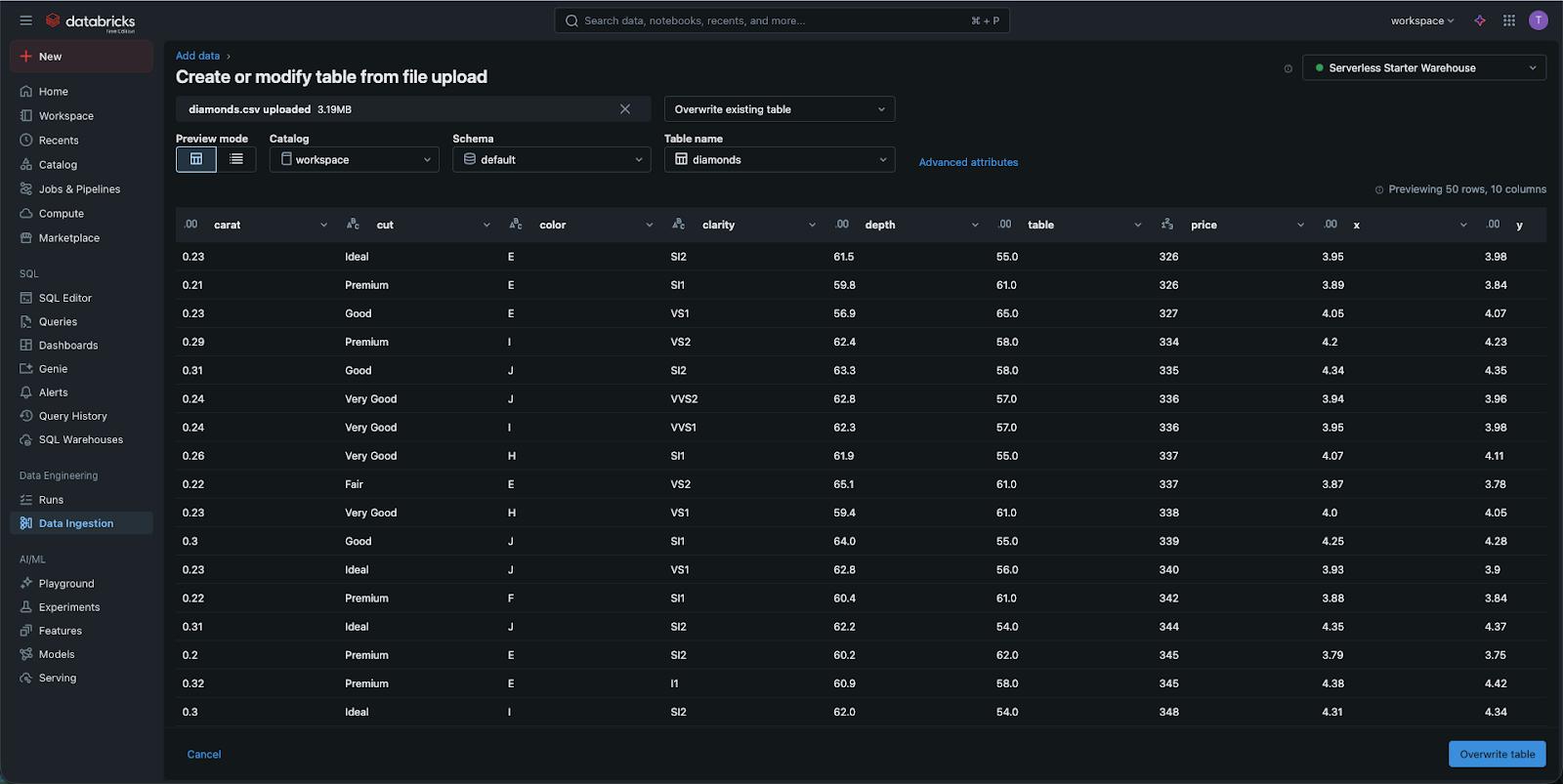Expand the Overwrite existing table dropdown
Image resolution: width=1563 pixels, height=784 pixels.
(x=779, y=109)
